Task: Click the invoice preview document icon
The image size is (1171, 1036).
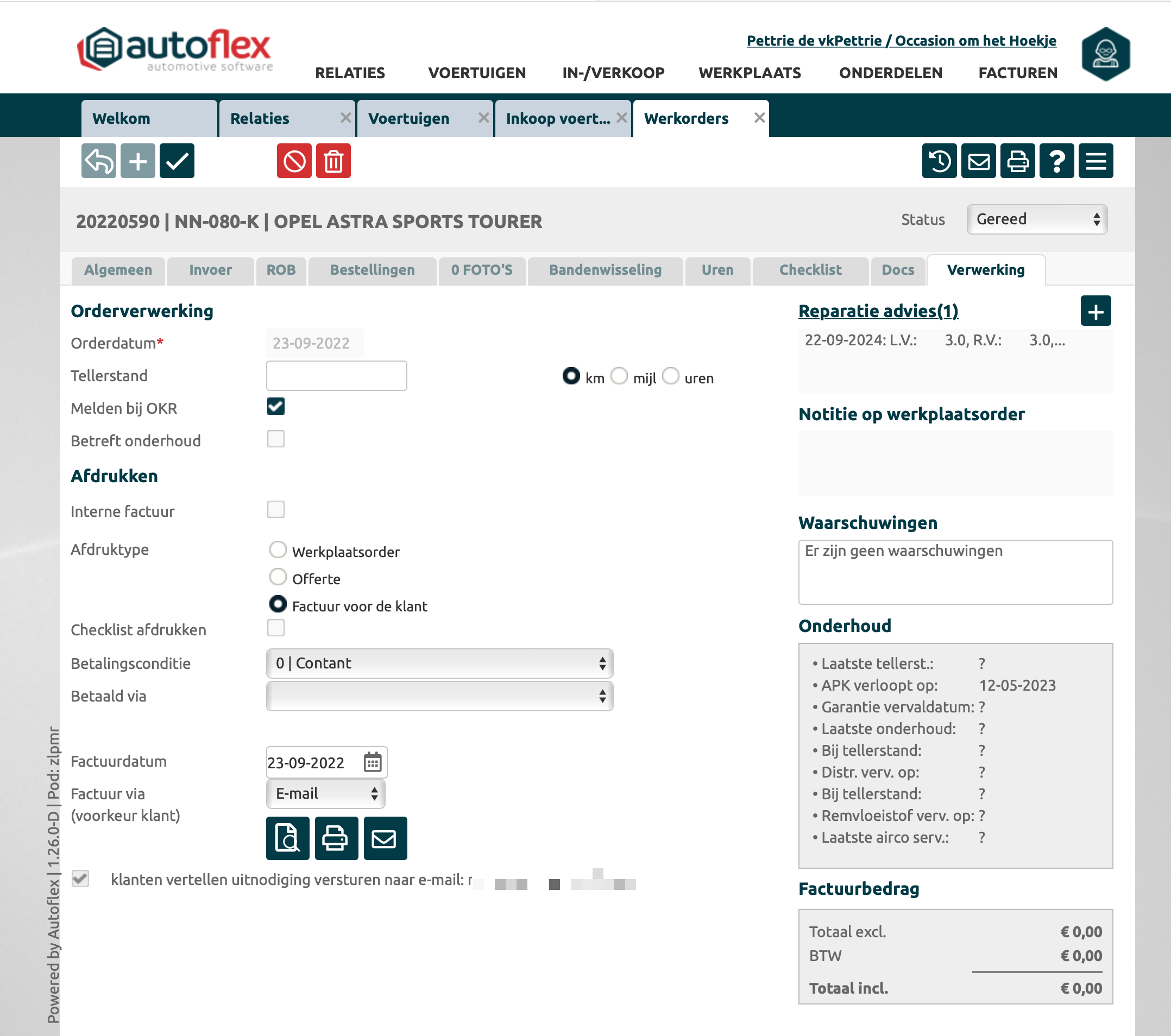Action: click(x=287, y=838)
